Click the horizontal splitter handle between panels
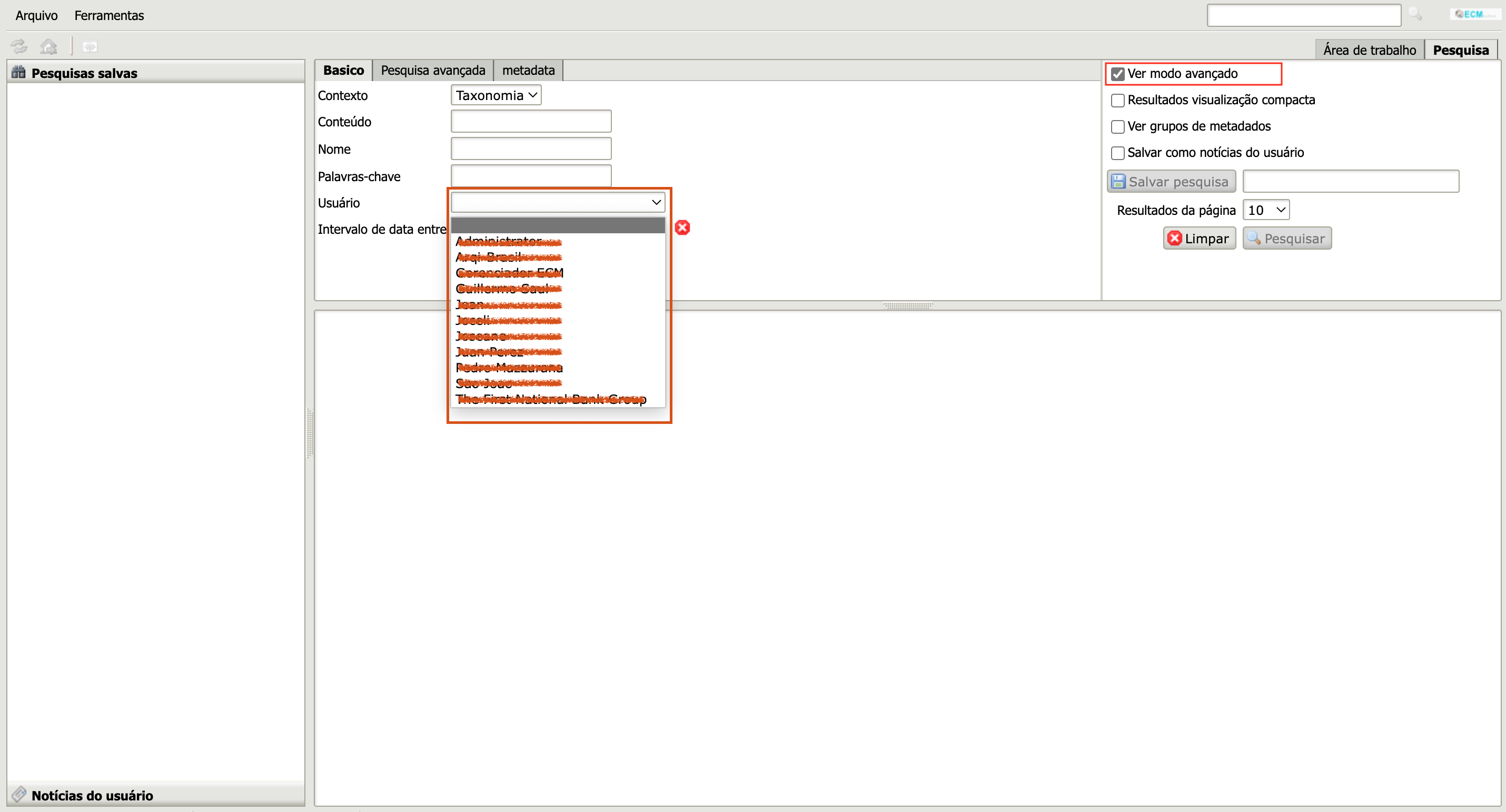 coord(907,305)
